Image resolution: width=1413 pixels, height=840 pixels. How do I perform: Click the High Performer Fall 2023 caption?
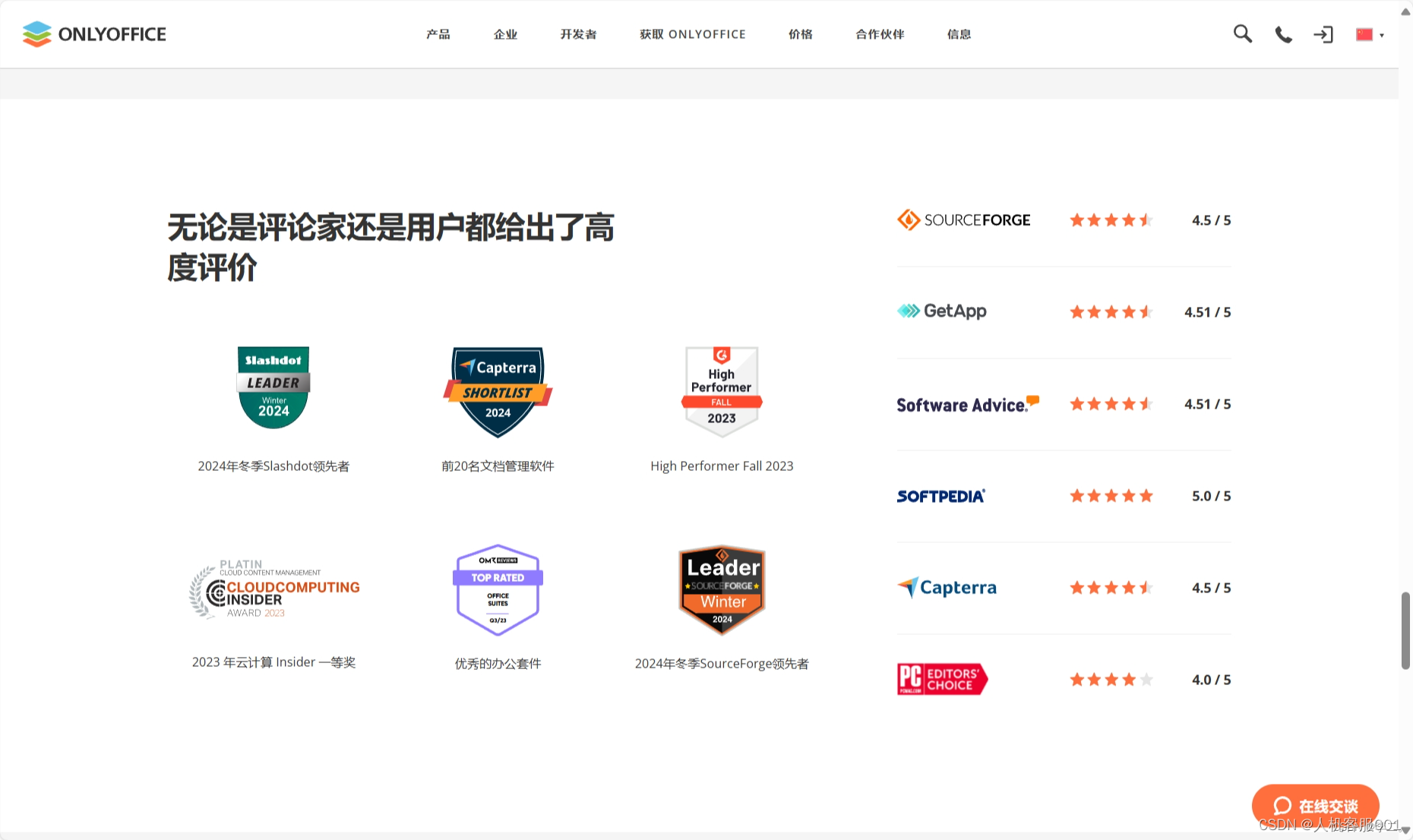pyautogui.click(x=722, y=466)
